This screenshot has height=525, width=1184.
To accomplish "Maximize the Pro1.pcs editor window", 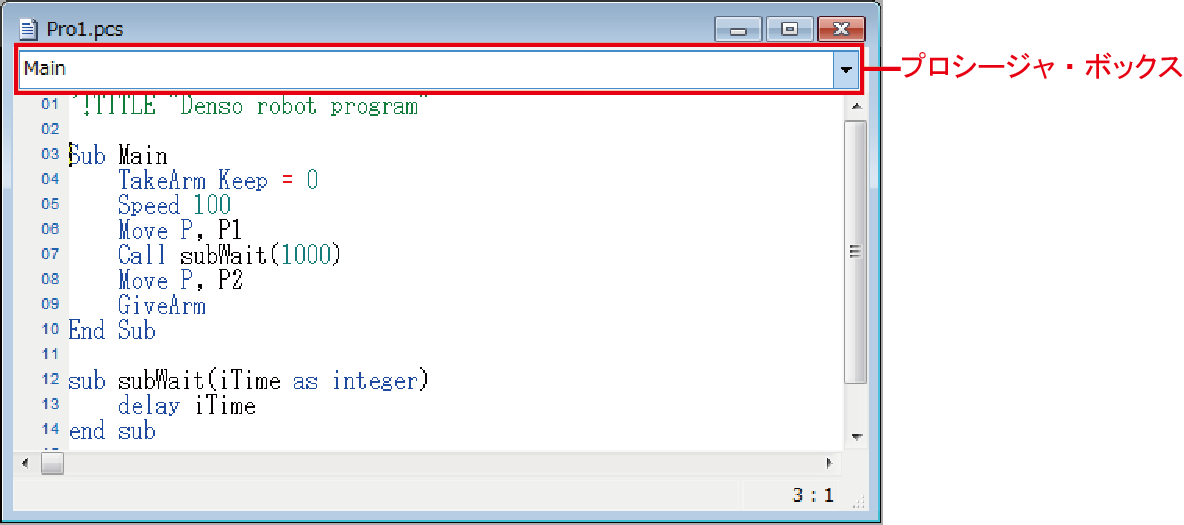I will click(789, 29).
